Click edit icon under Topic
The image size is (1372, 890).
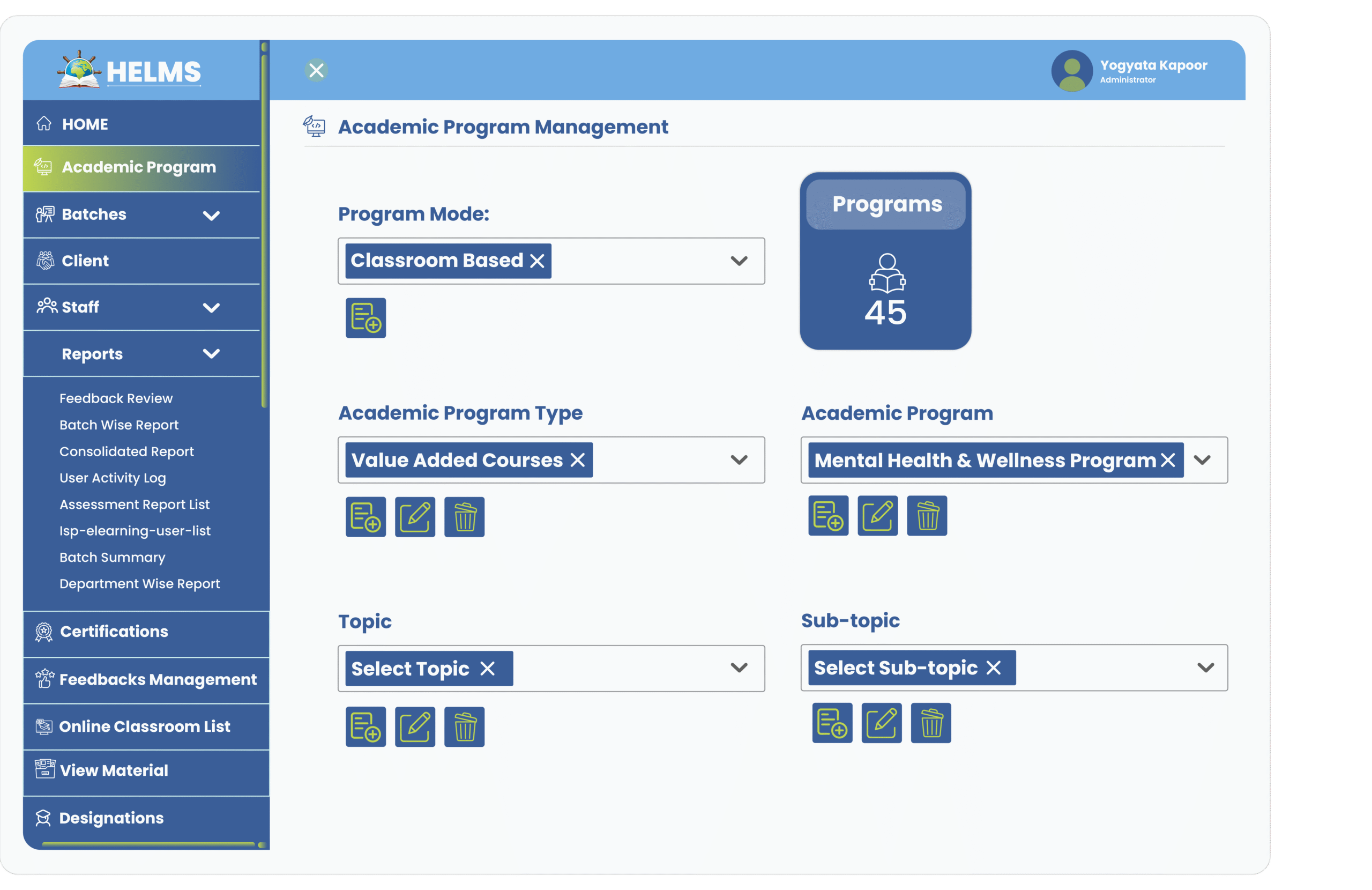pyautogui.click(x=415, y=727)
